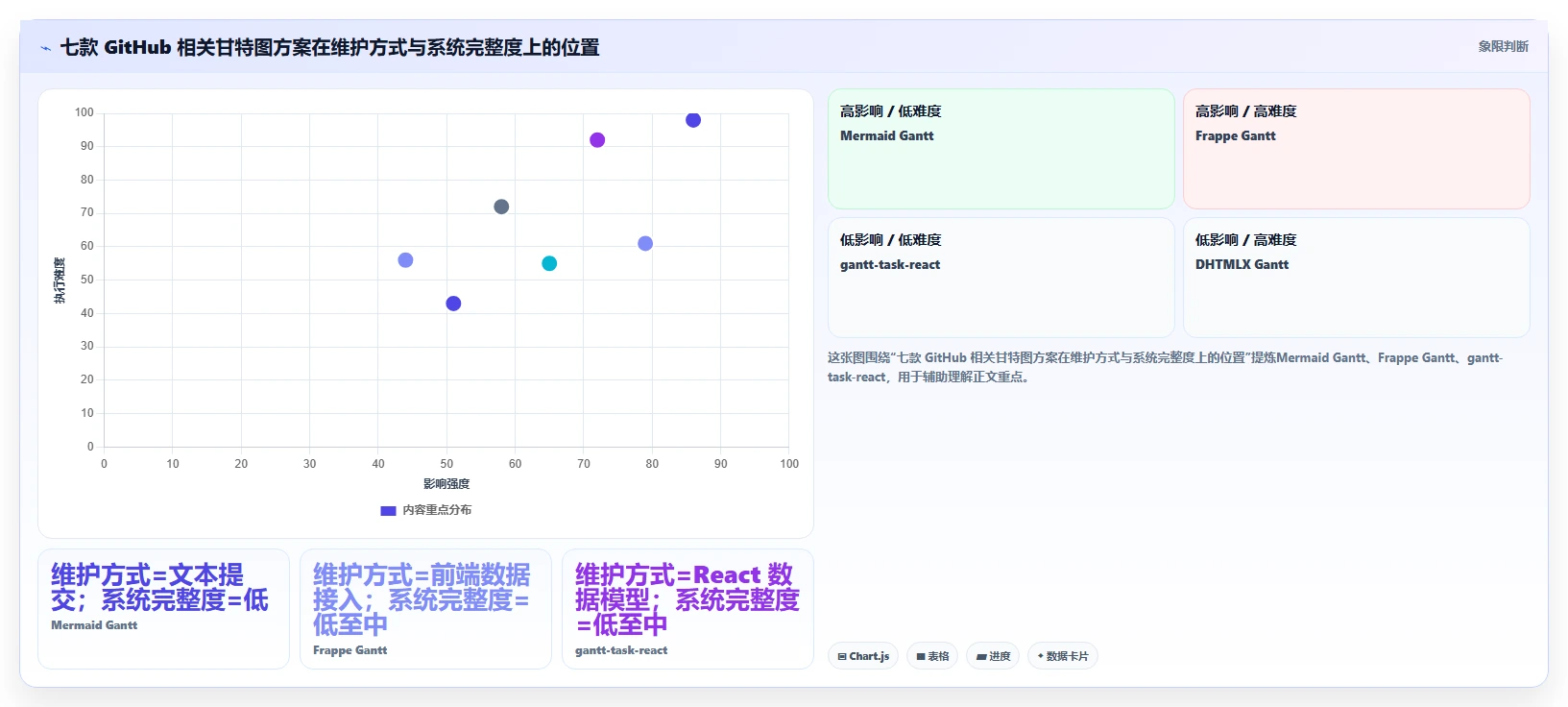Click the Chart.js tag
Viewport: 1568px width, 707px height.
pyautogui.click(x=863, y=656)
